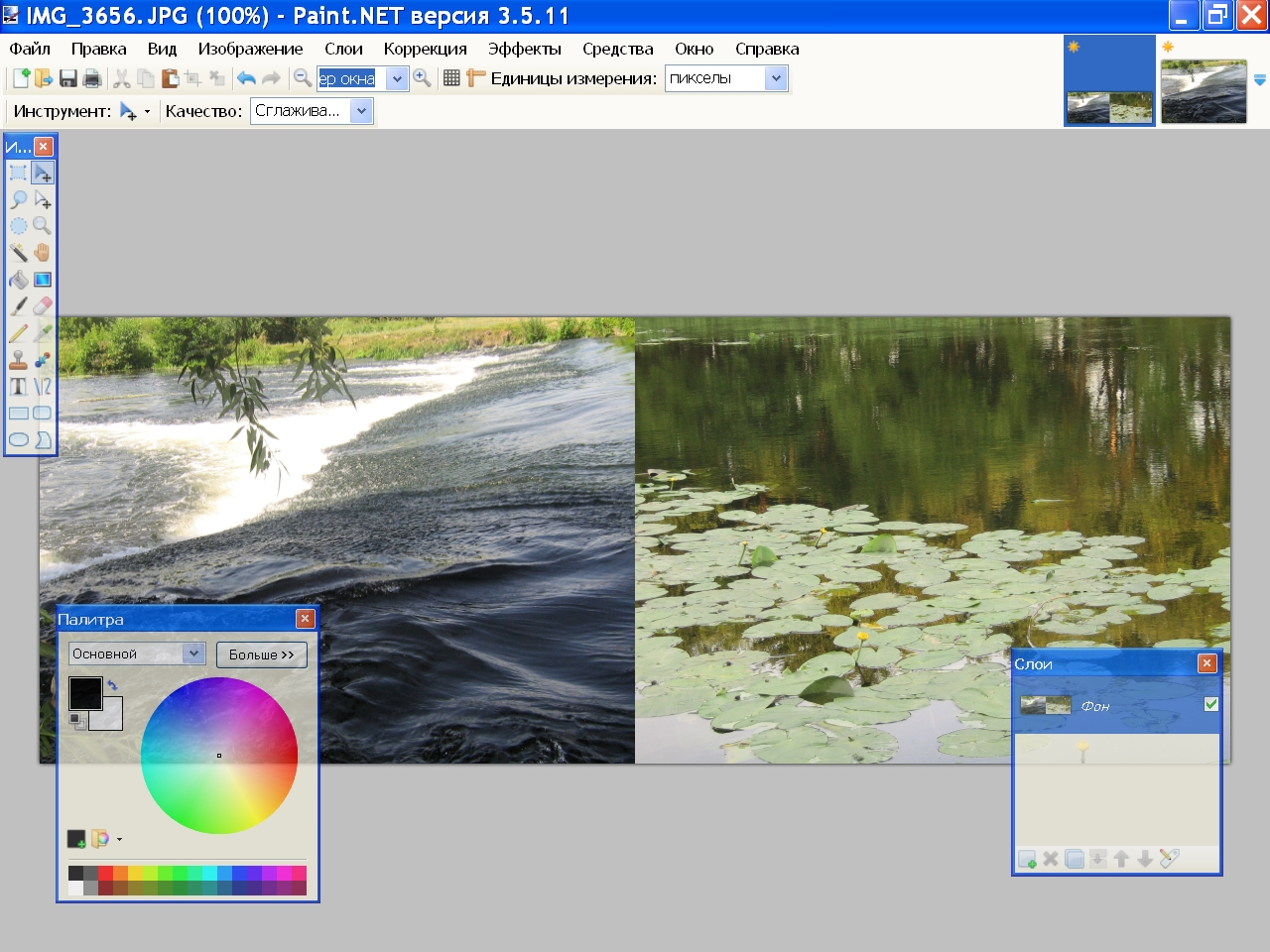Switch to the second open image thumbnail
This screenshot has height=952, width=1270.
[1204, 91]
